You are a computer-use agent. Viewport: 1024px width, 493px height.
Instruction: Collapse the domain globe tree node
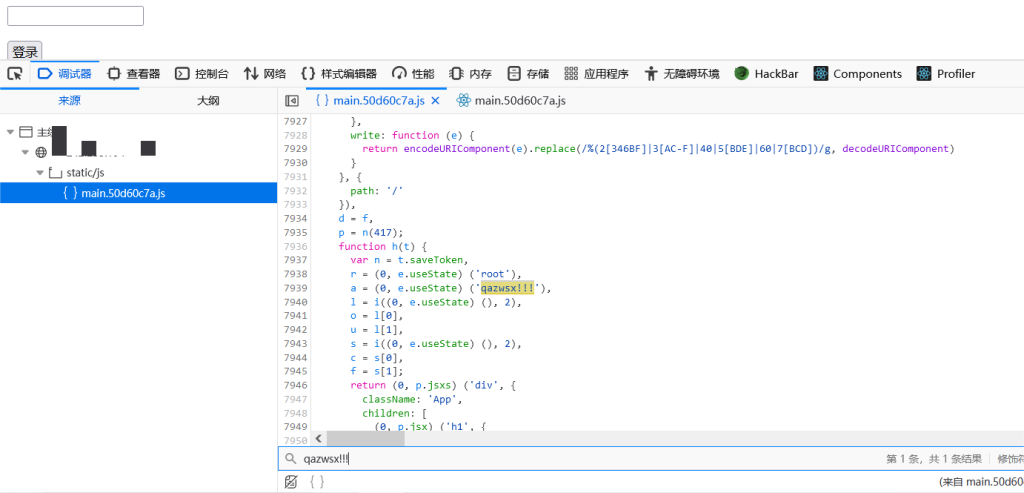pos(26,152)
